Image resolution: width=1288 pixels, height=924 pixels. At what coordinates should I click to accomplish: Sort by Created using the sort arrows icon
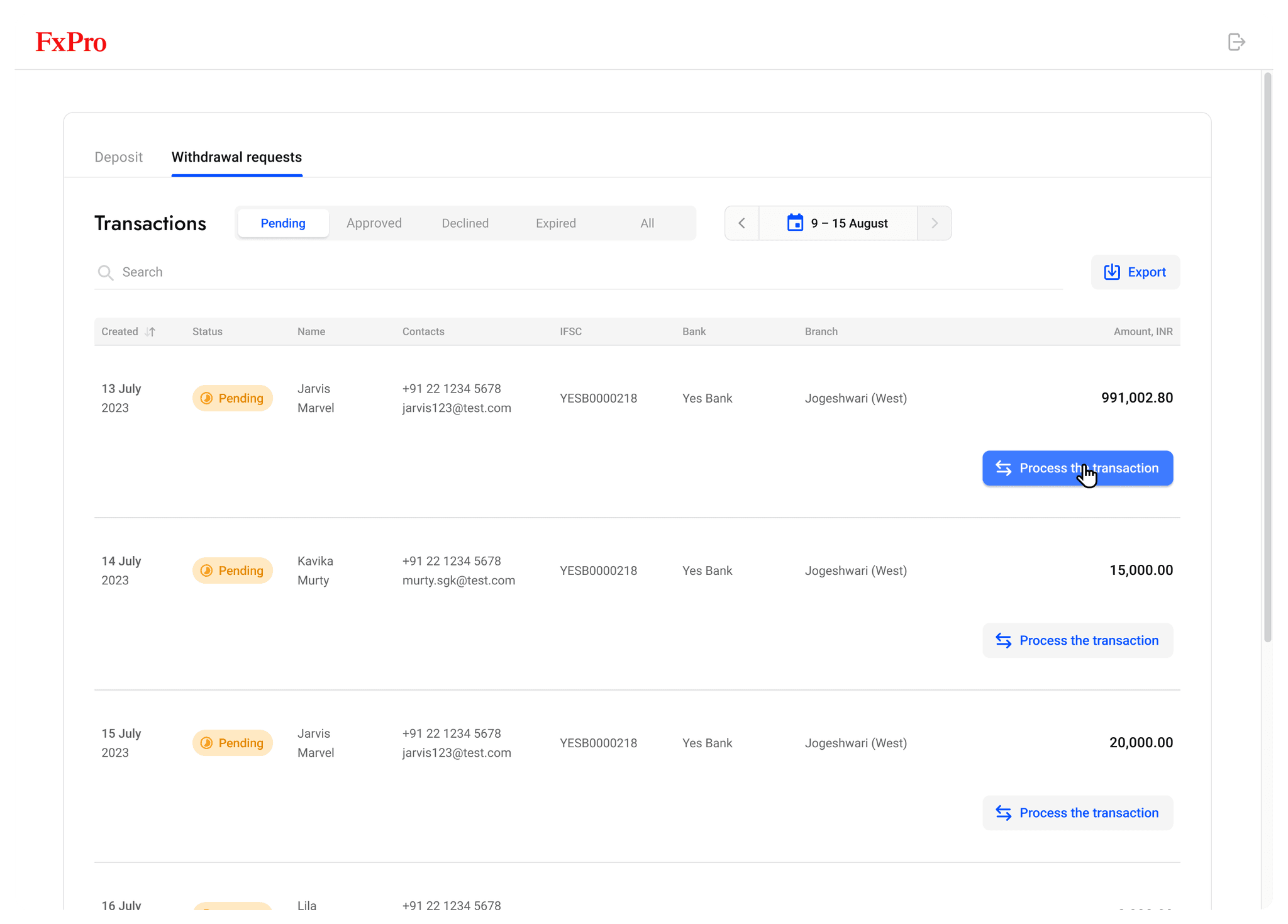[150, 331]
